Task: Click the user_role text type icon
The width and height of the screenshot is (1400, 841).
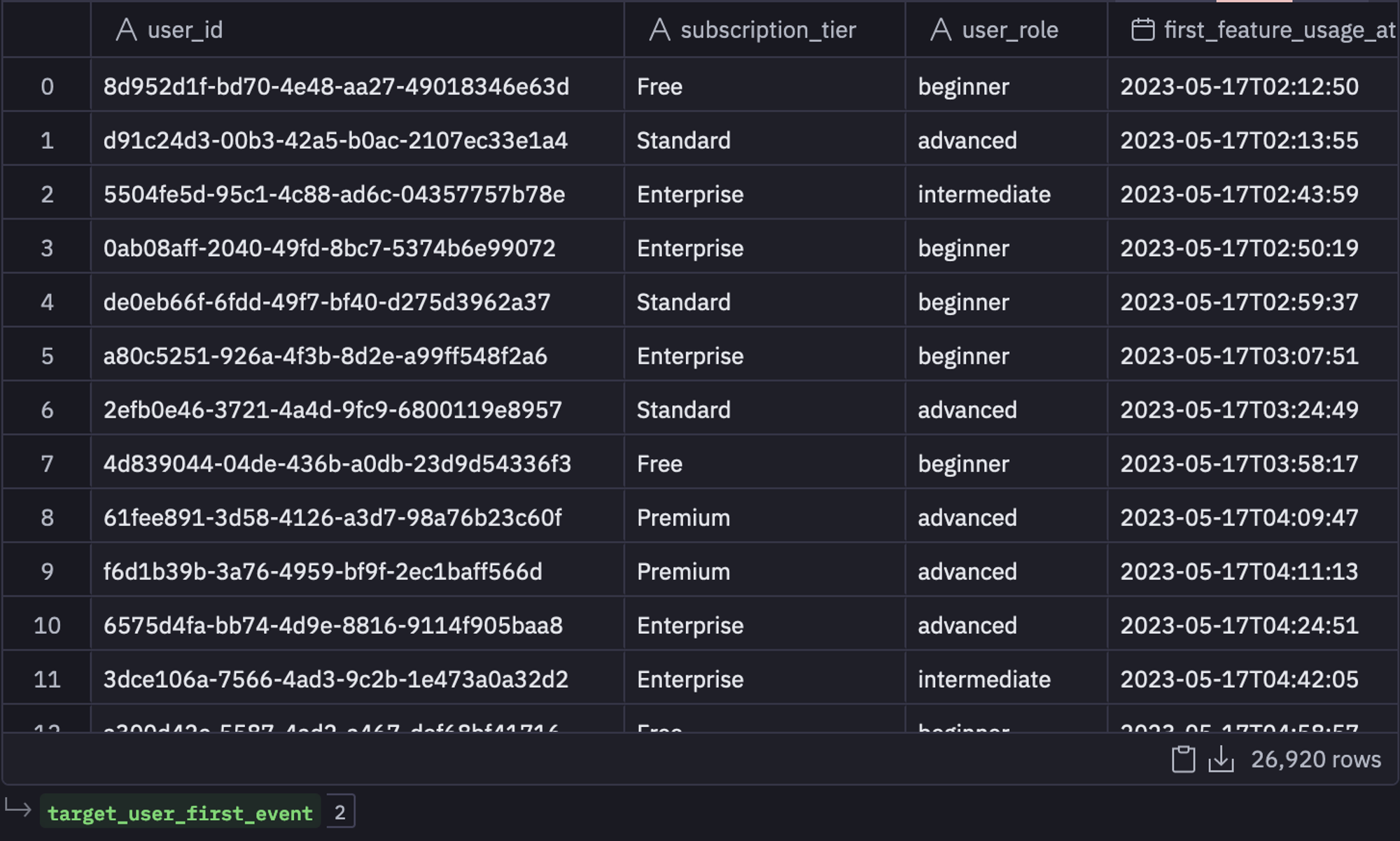Action: [941, 30]
